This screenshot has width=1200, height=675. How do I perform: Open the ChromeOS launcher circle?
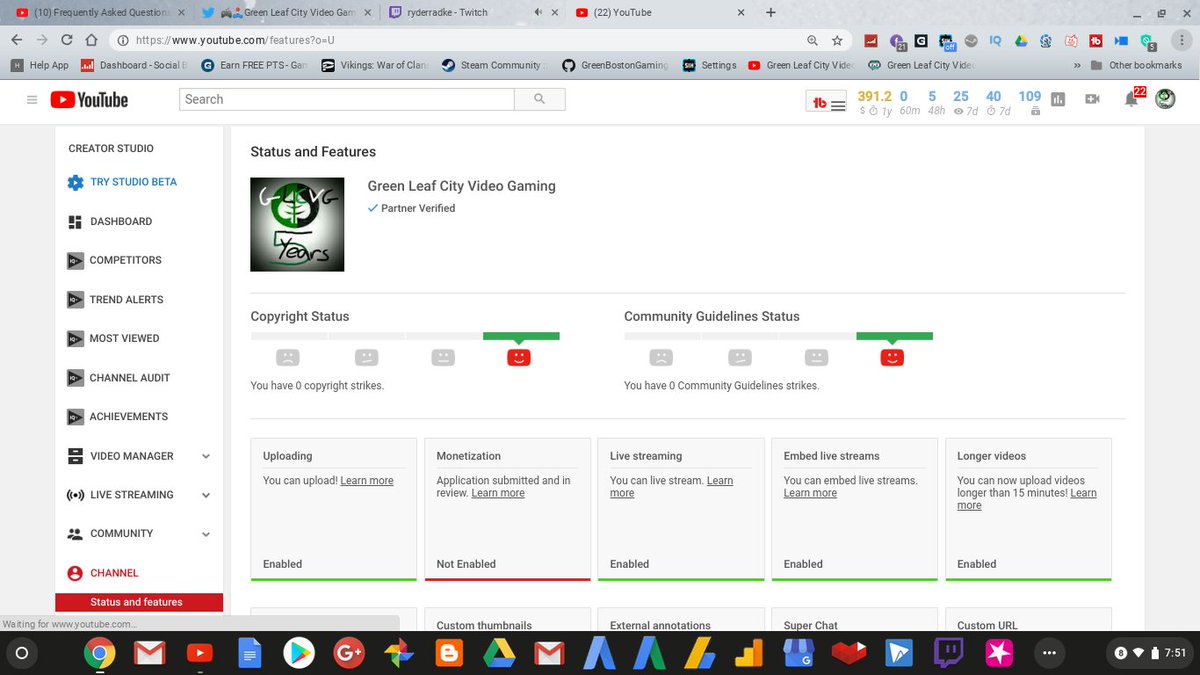pos(23,654)
